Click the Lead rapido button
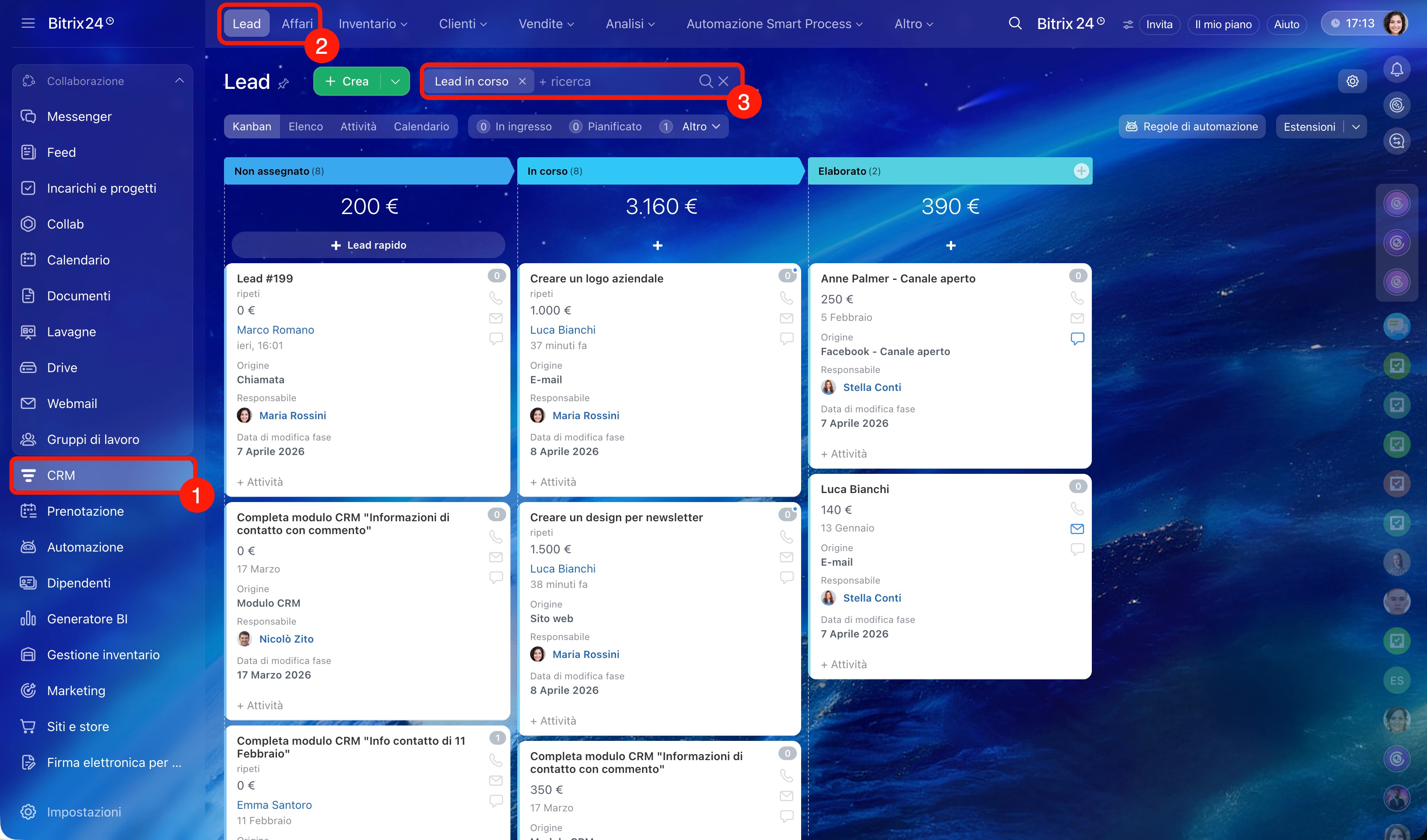 point(368,245)
